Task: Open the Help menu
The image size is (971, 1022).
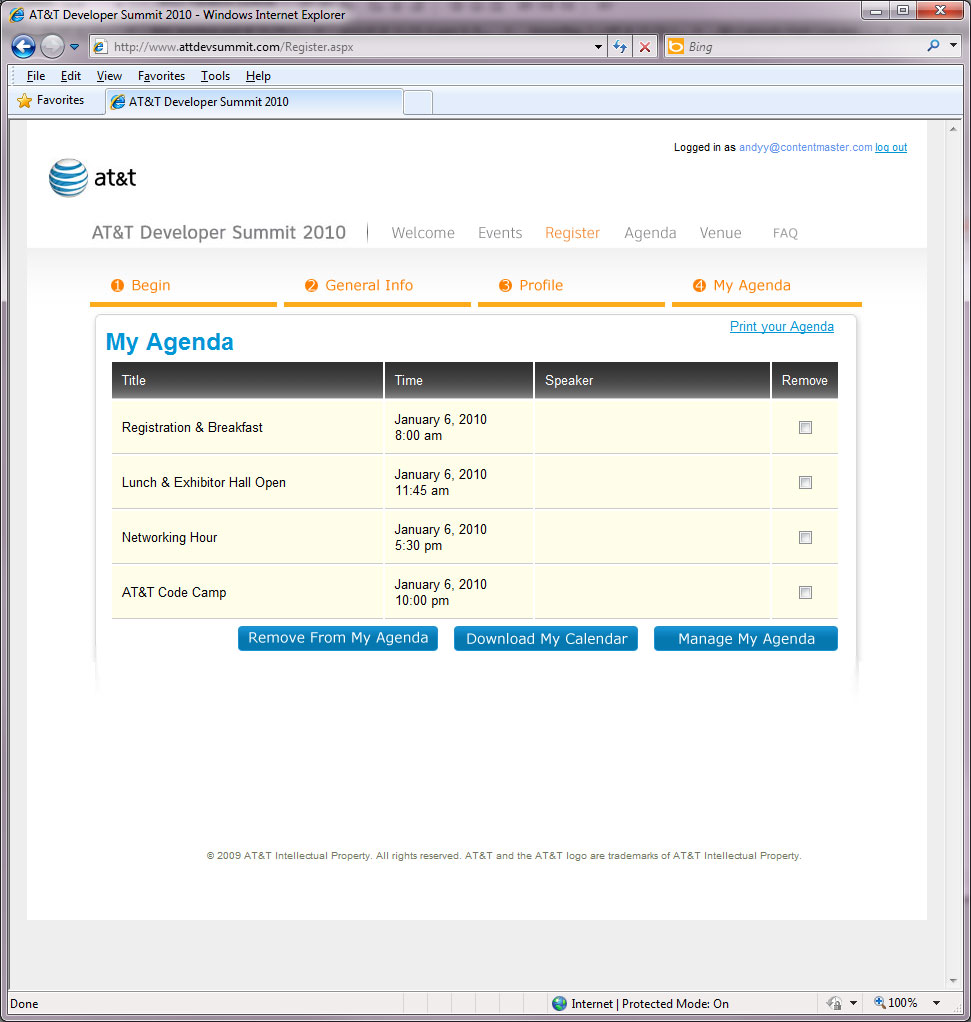Action: pos(257,76)
